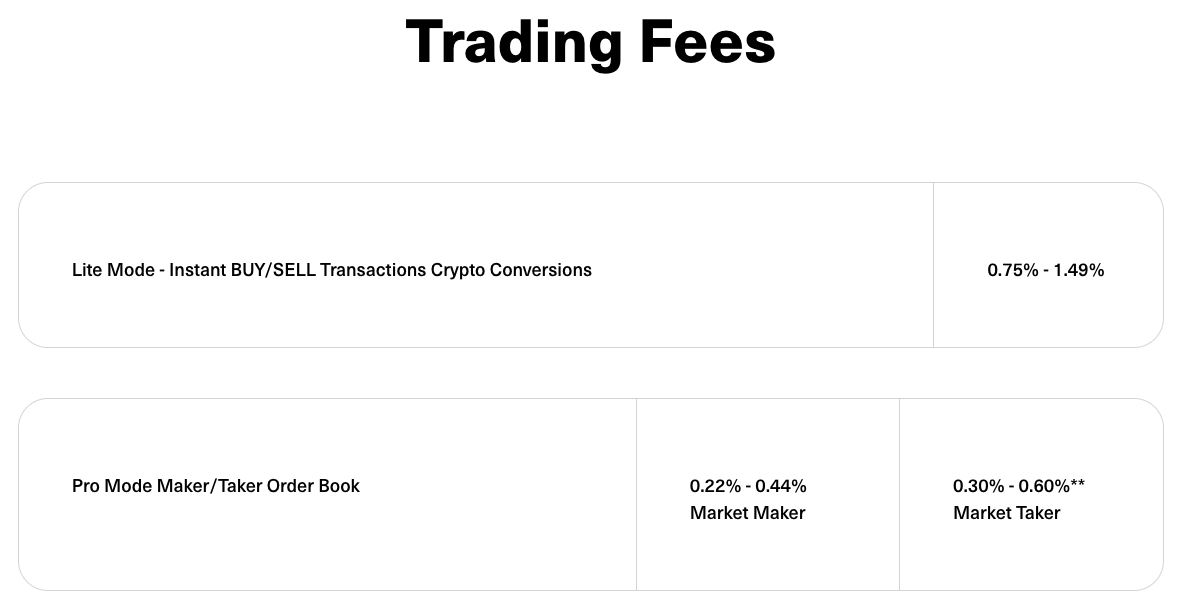
Task: Click the 0.22% maker fee value
Action: [x=715, y=486]
